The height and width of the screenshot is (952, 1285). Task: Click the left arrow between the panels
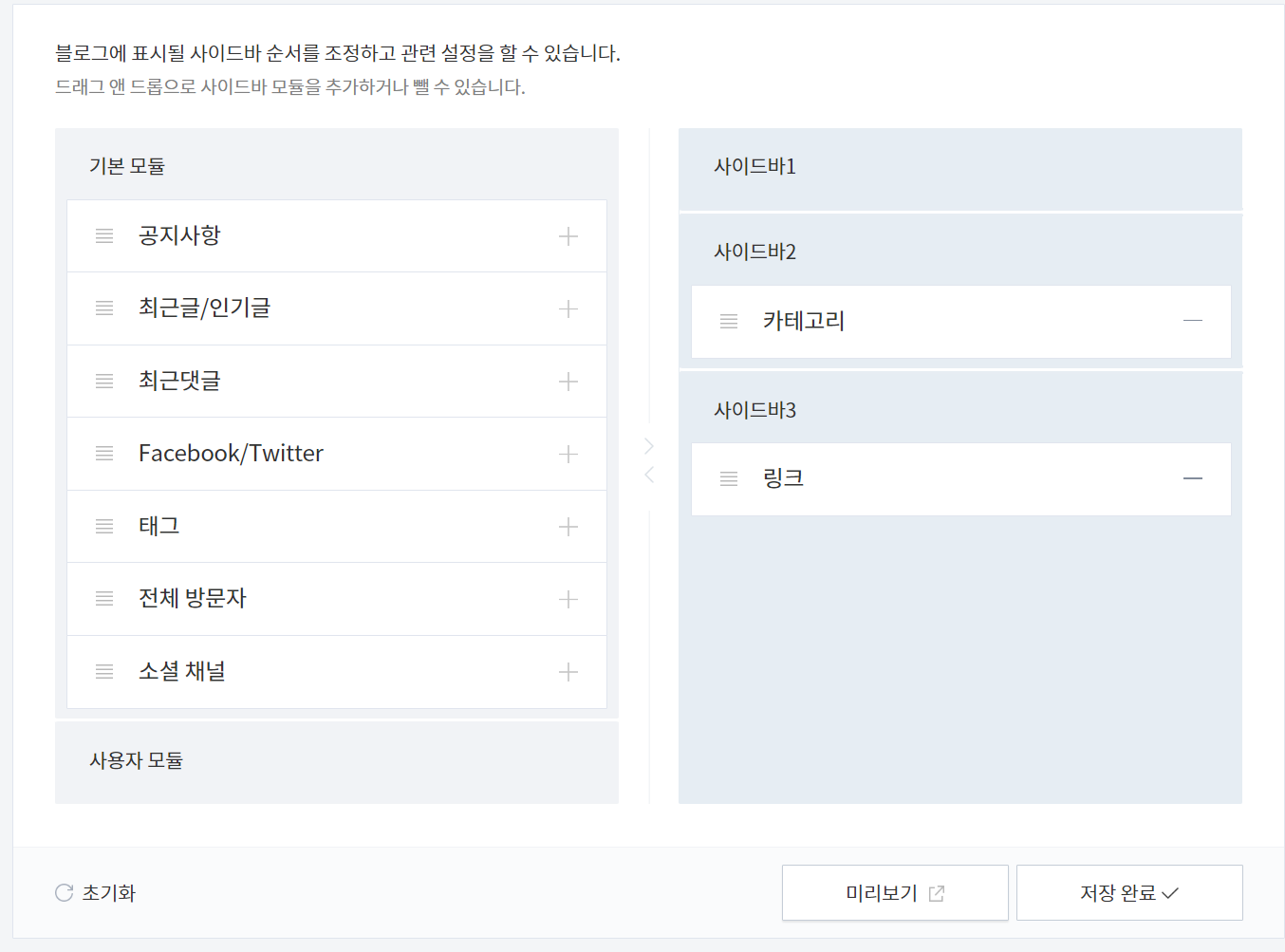click(x=648, y=475)
